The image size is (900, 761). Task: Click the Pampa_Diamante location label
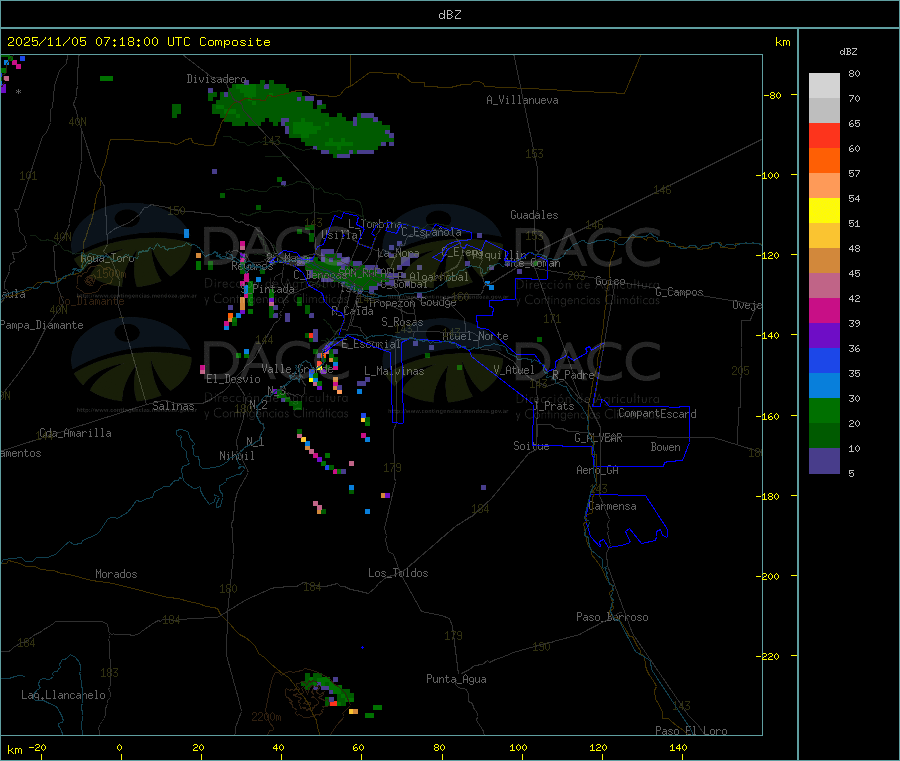[41, 325]
